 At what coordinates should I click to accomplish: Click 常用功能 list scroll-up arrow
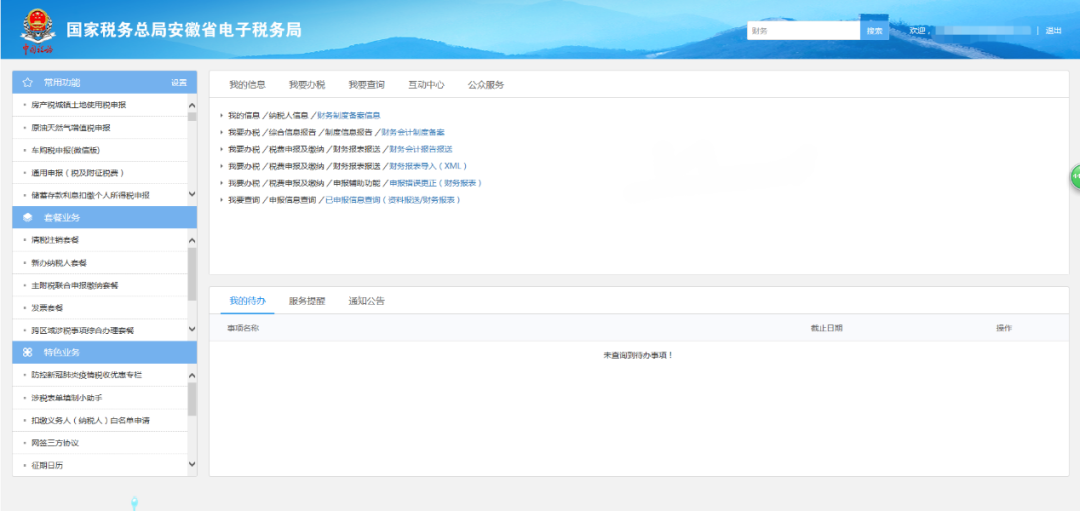(x=191, y=105)
